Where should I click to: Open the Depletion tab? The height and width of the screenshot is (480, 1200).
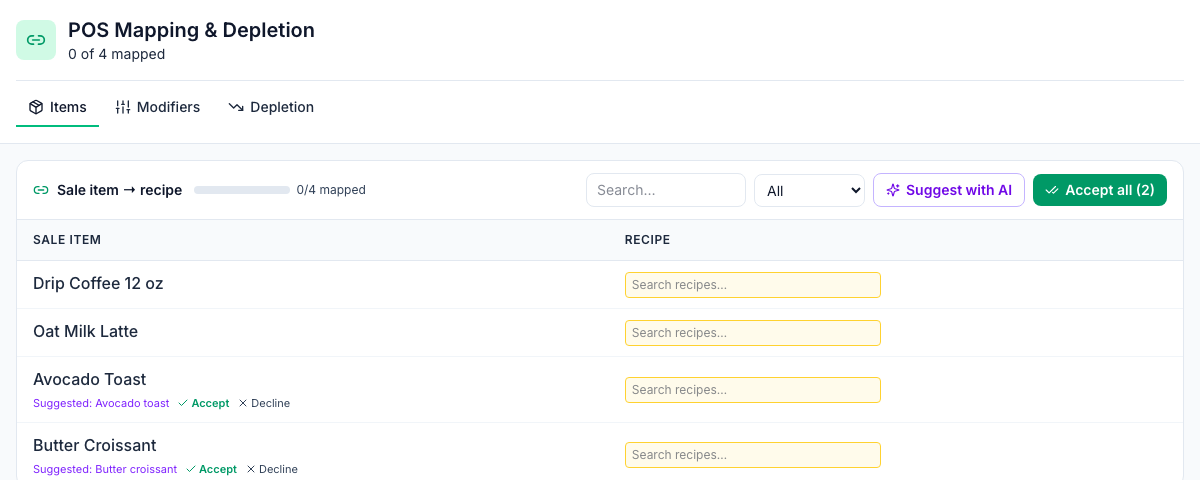(271, 107)
